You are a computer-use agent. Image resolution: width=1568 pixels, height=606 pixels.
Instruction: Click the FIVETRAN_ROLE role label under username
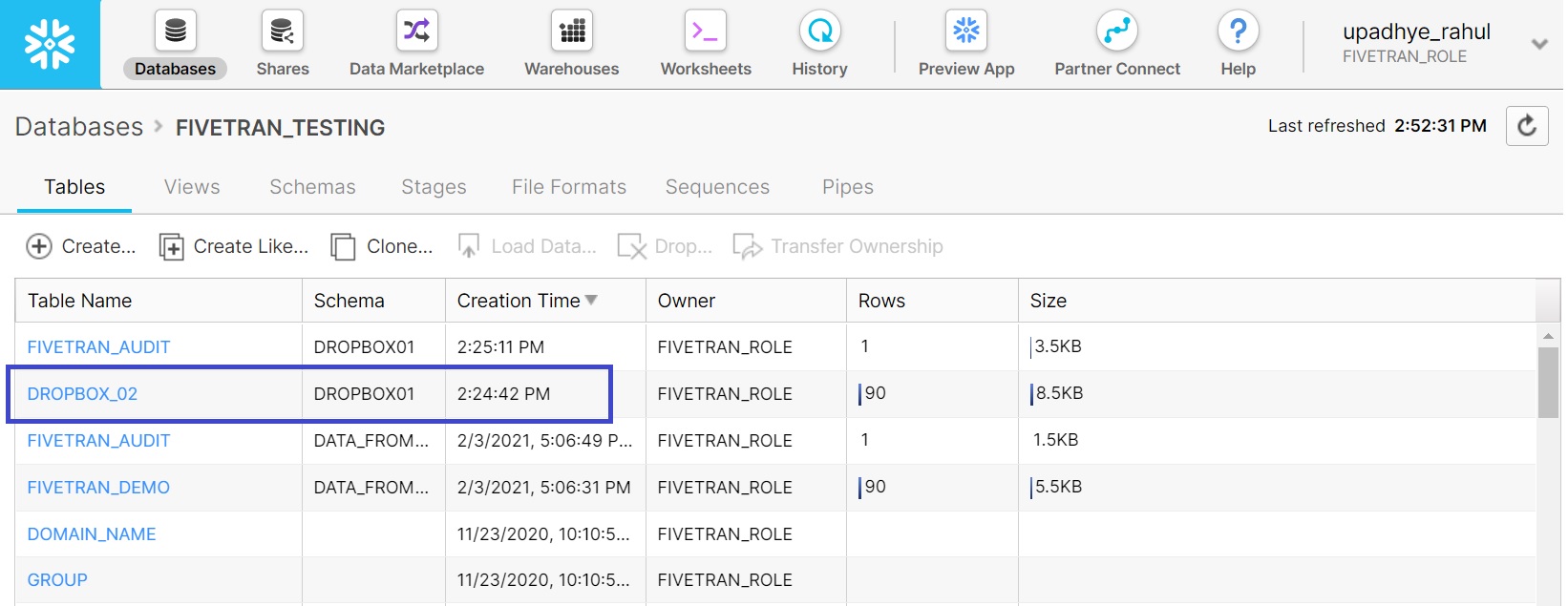pyautogui.click(x=1405, y=56)
